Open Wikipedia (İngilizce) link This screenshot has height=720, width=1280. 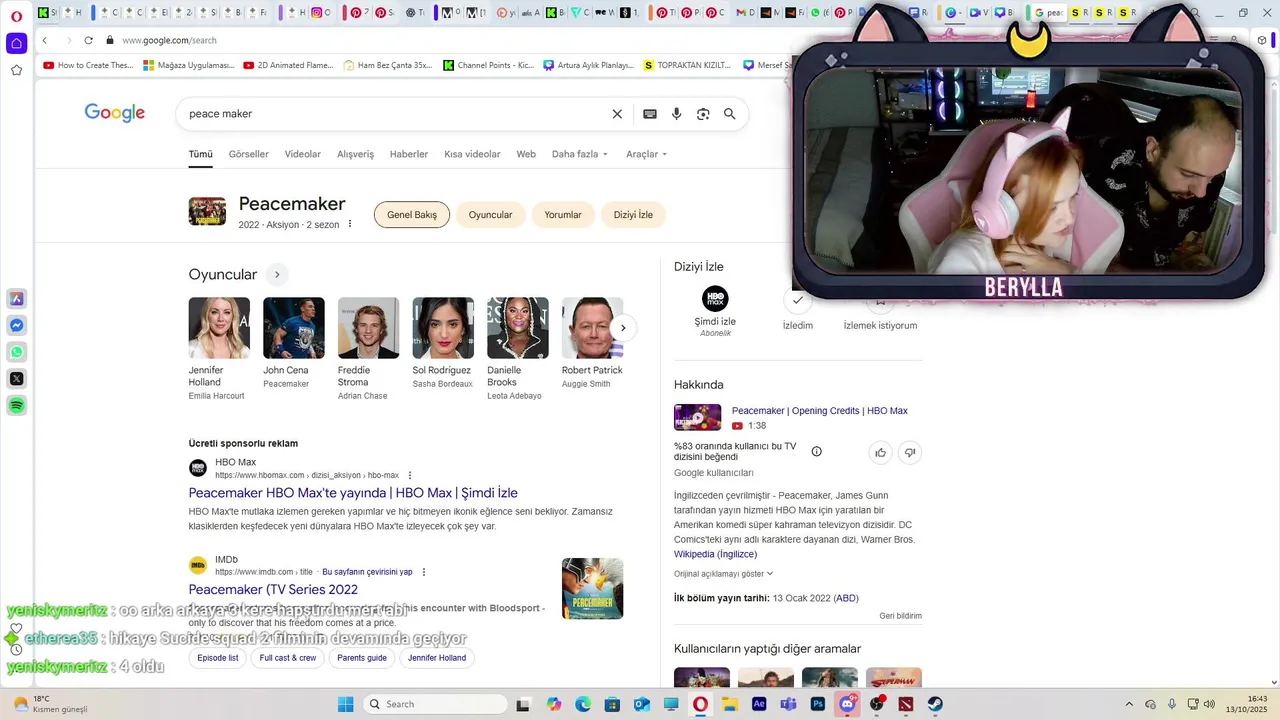pyautogui.click(x=715, y=554)
